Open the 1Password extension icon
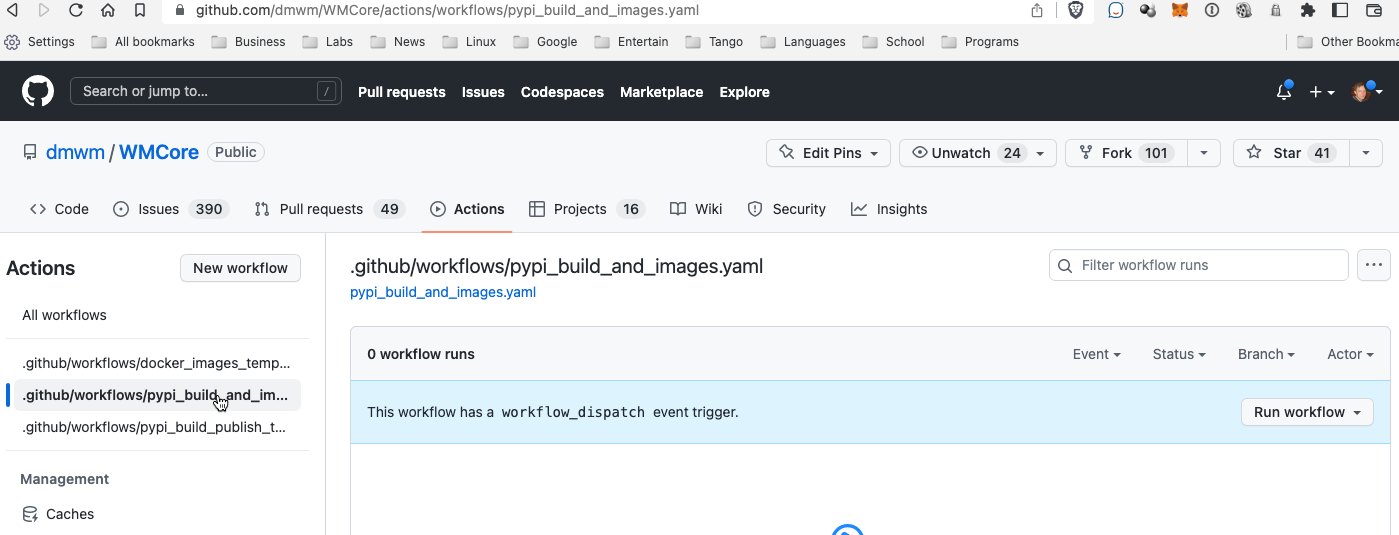The height and width of the screenshot is (535, 1399). point(1212,10)
